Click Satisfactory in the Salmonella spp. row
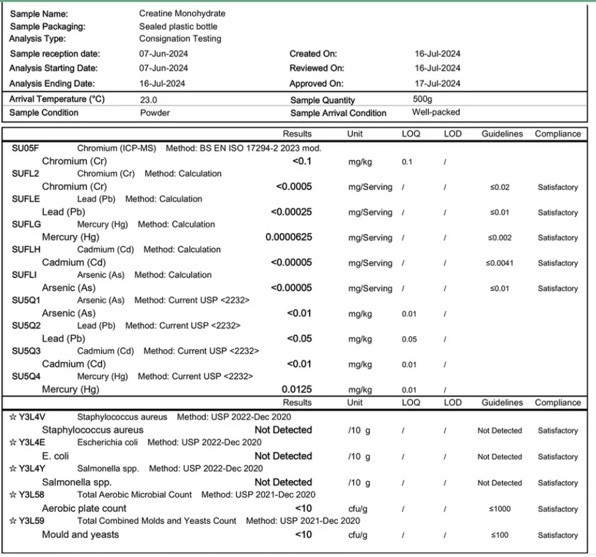Screen dimensions: 596x557 click(558, 483)
